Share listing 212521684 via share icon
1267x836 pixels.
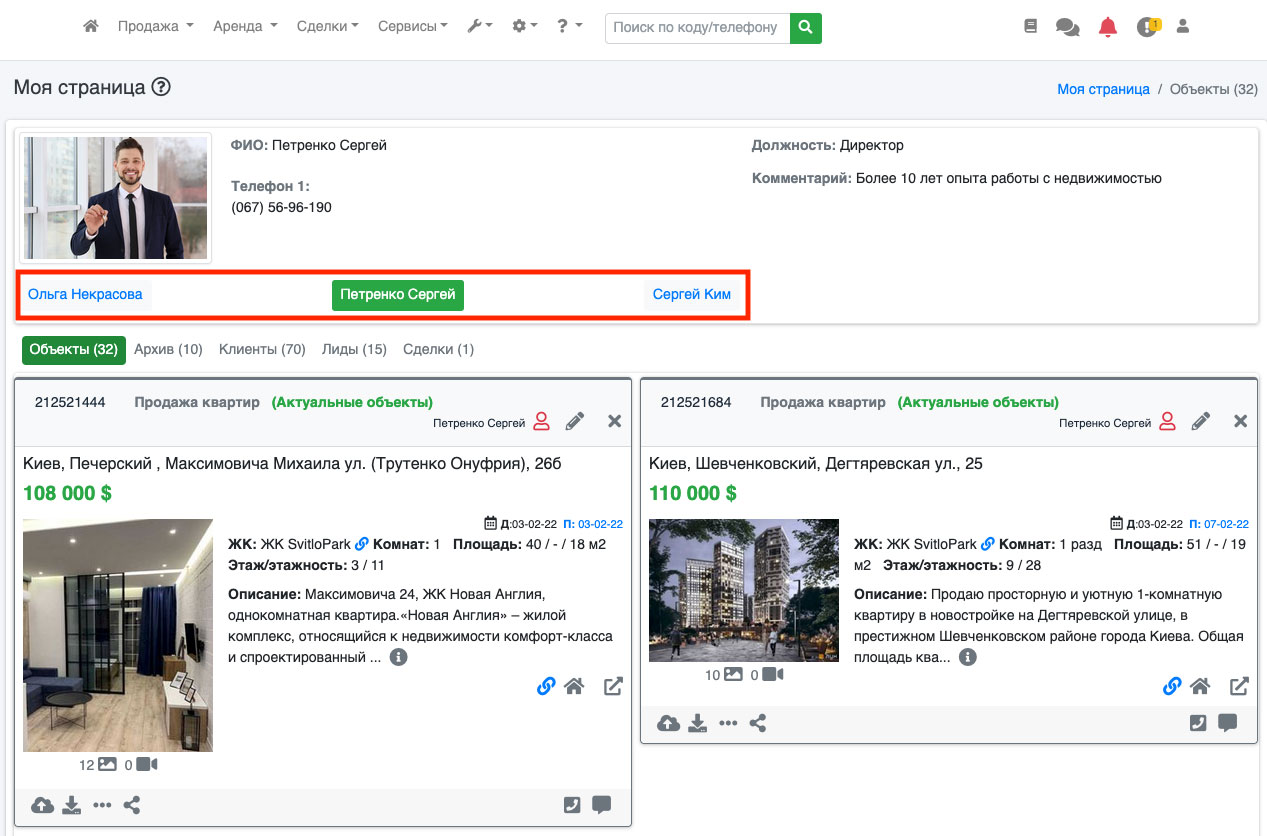click(758, 723)
